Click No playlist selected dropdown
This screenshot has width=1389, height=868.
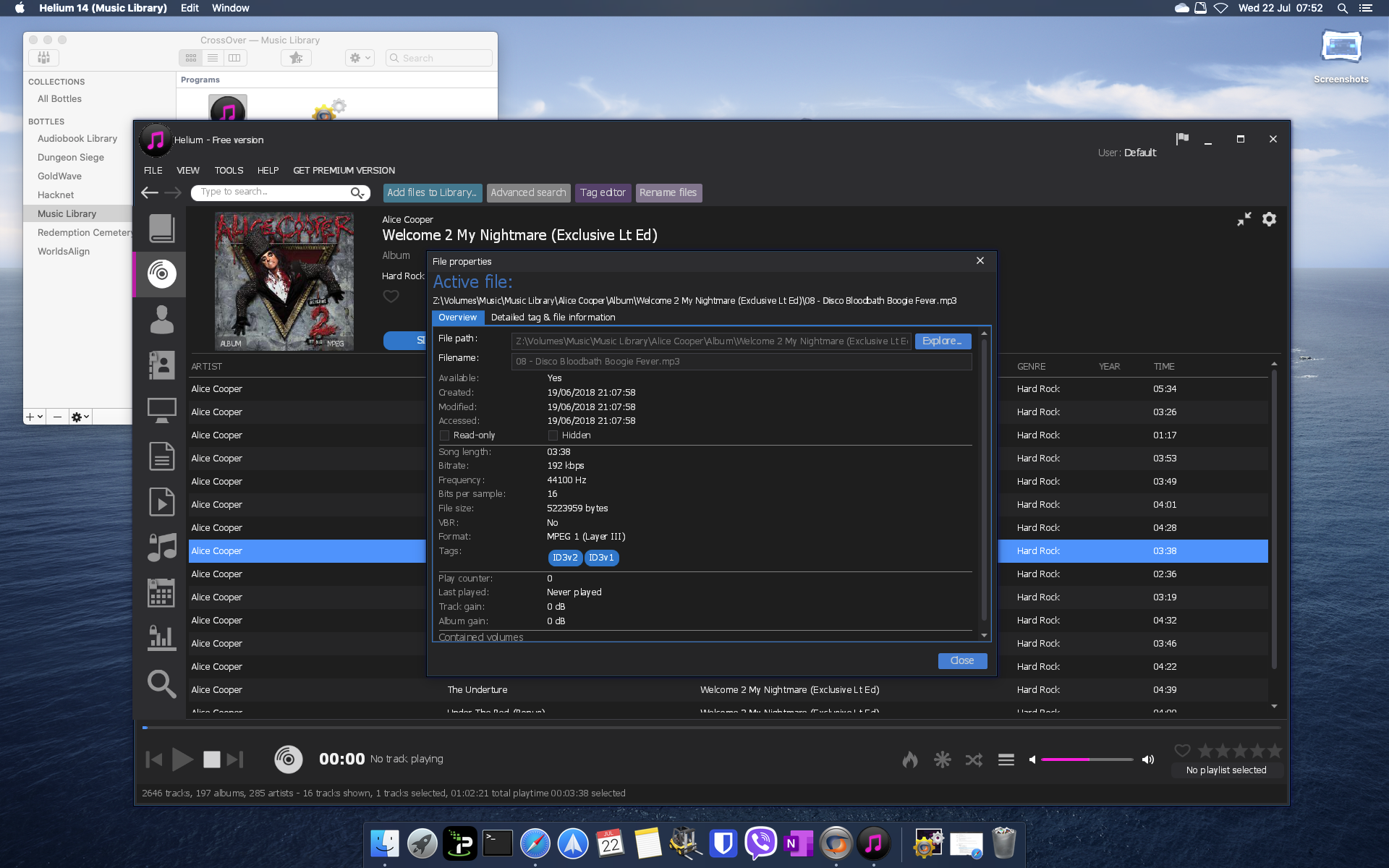point(1226,770)
